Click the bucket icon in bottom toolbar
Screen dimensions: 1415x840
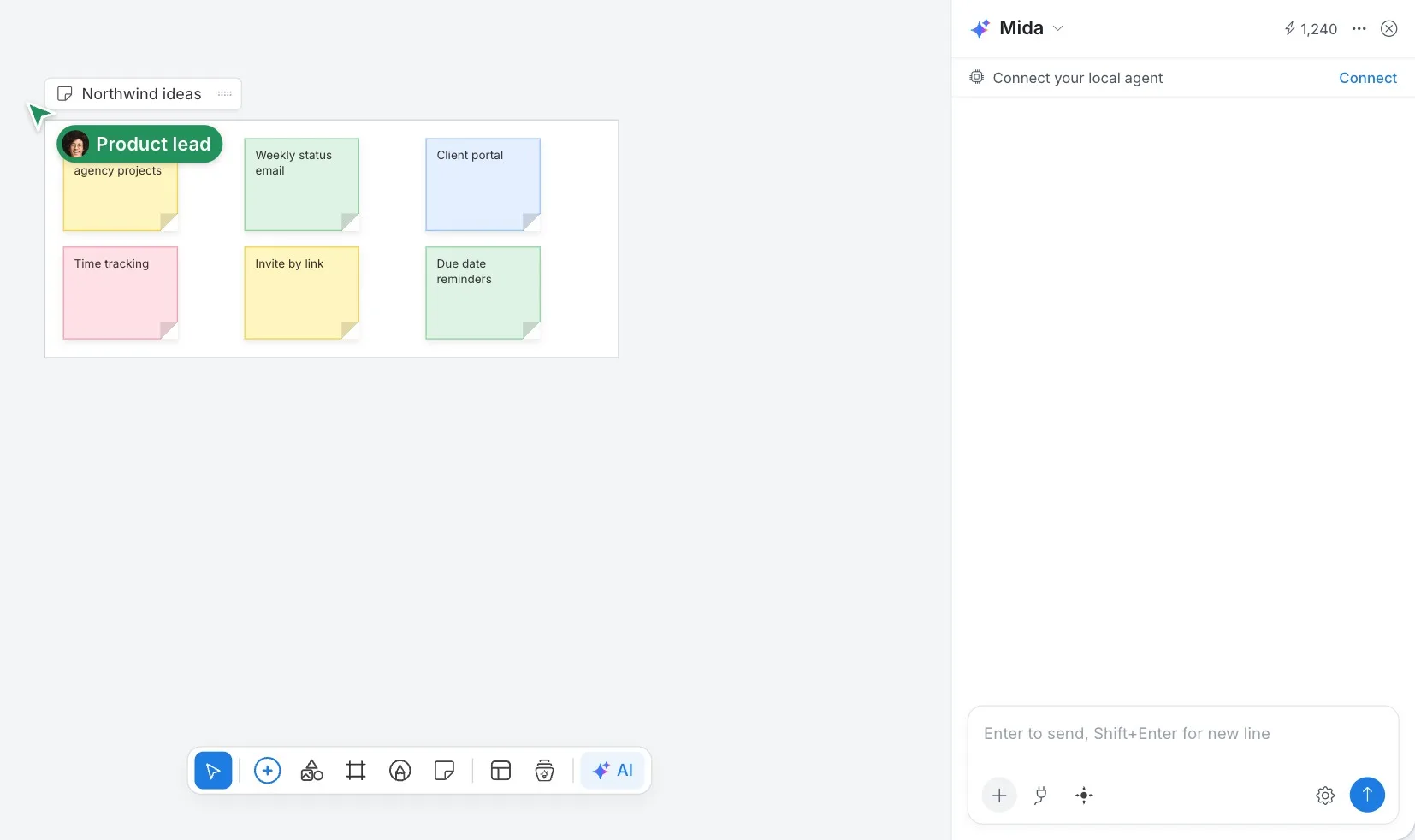(x=544, y=771)
